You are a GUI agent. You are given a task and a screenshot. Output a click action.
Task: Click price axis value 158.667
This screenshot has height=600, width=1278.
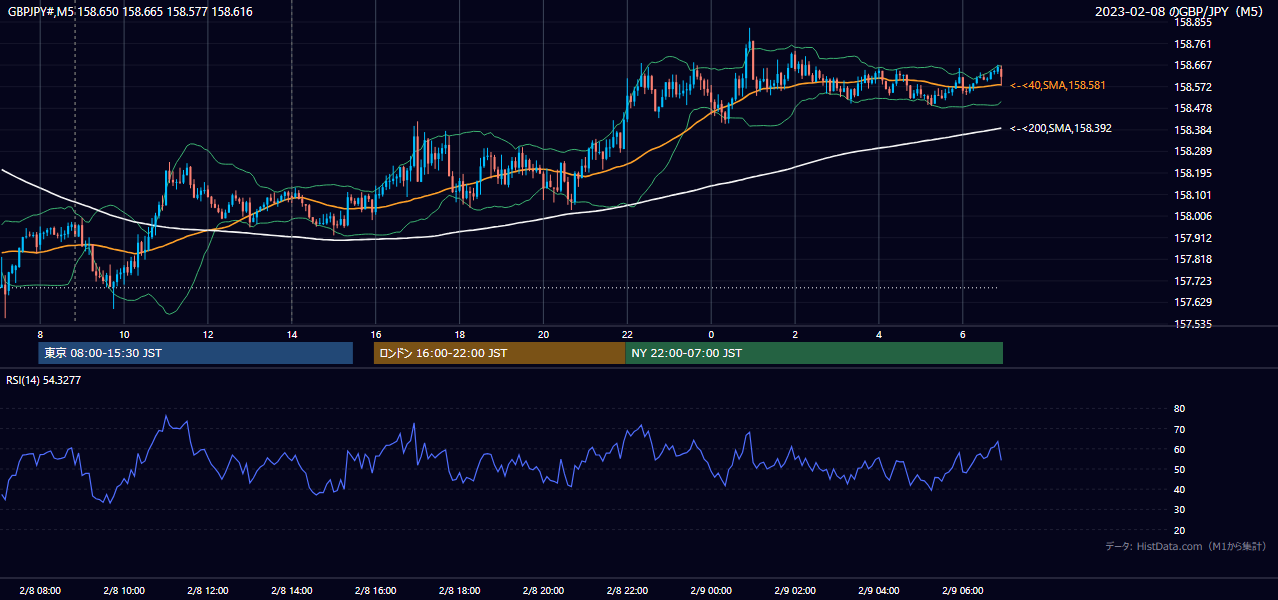click(x=1192, y=65)
